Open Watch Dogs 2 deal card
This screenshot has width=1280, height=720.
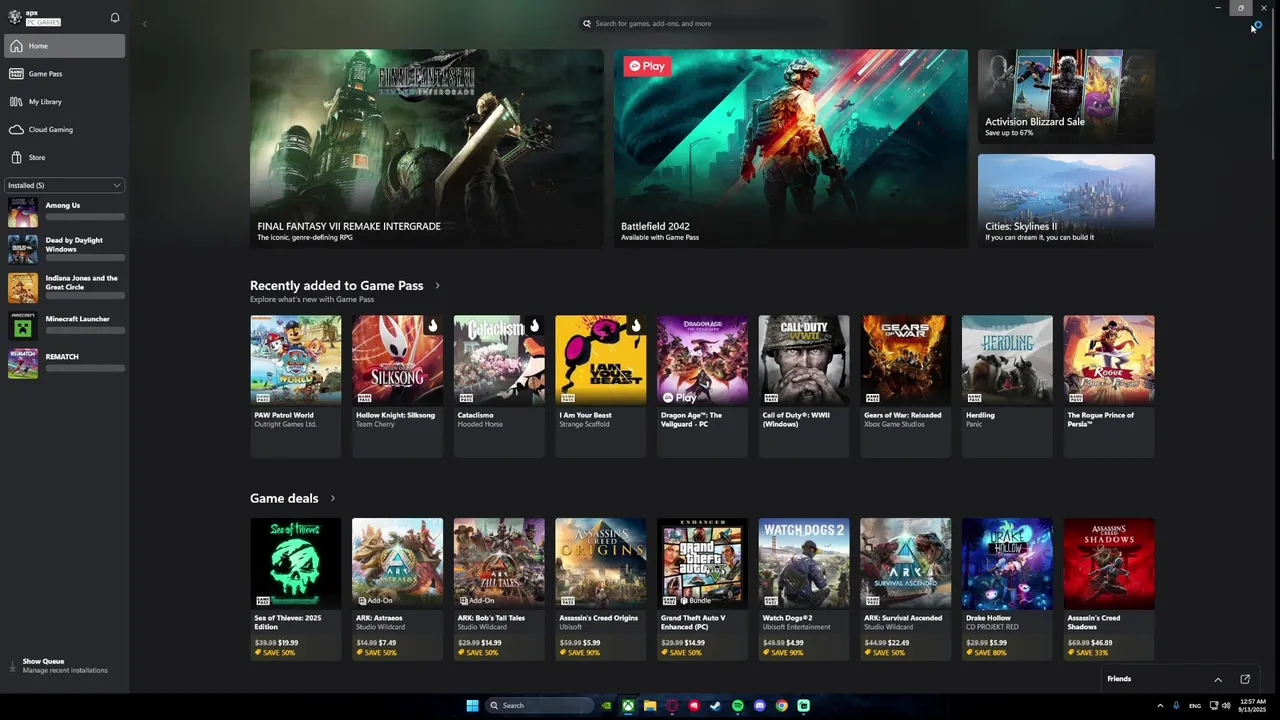[804, 589]
